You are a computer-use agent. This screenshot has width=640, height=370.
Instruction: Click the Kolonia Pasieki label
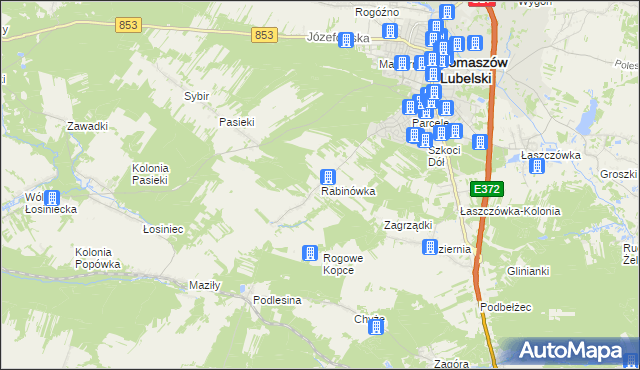point(150,174)
